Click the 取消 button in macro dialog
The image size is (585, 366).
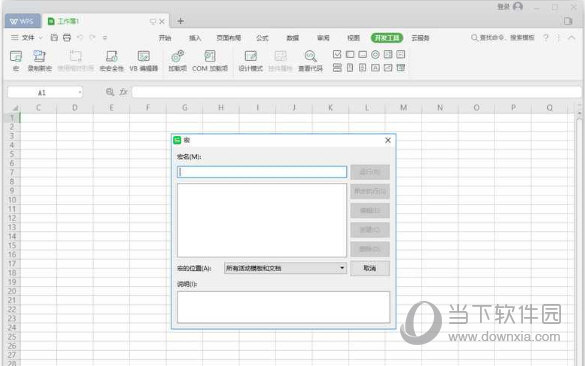pos(370,268)
